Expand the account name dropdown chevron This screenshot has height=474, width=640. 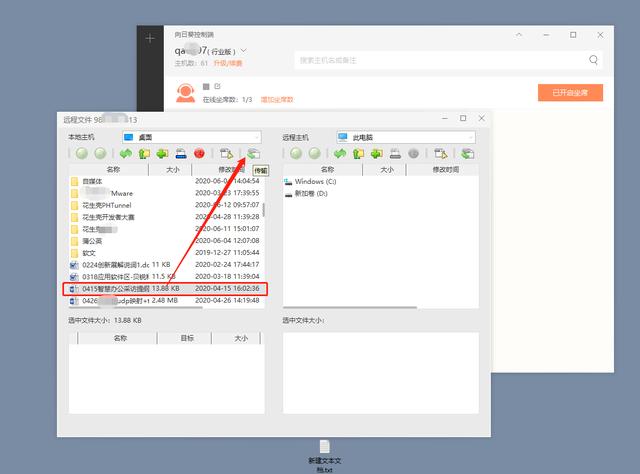point(244,50)
